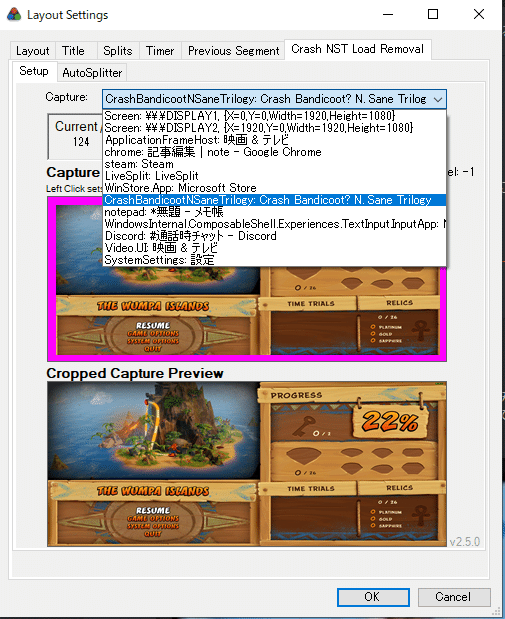The height and width of the screenshot is (619, 505).
Task: Choose Screen DISPLAY1 capture source
Action: pos(275,116)
